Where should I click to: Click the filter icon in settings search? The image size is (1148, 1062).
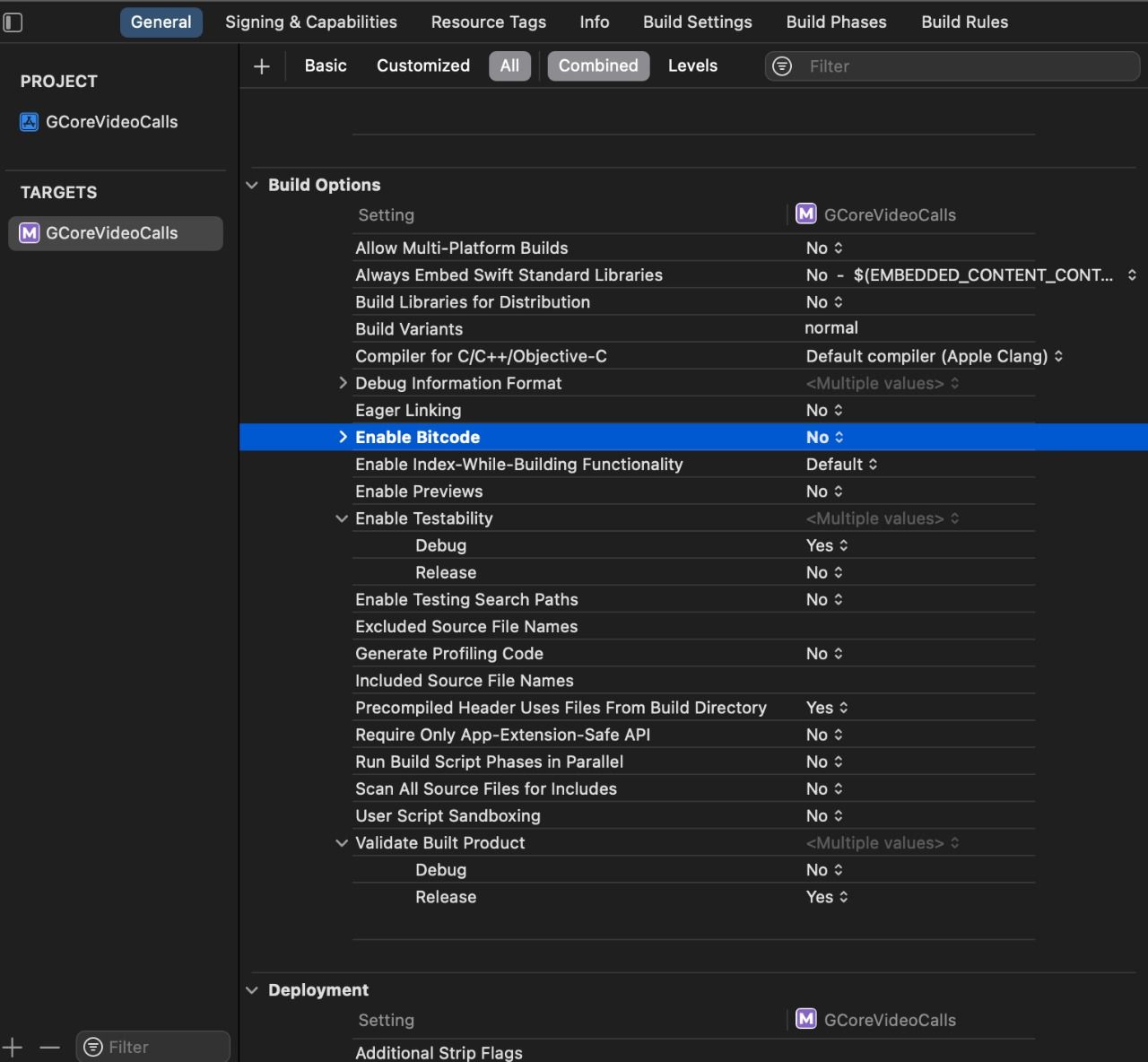point(782,66)
